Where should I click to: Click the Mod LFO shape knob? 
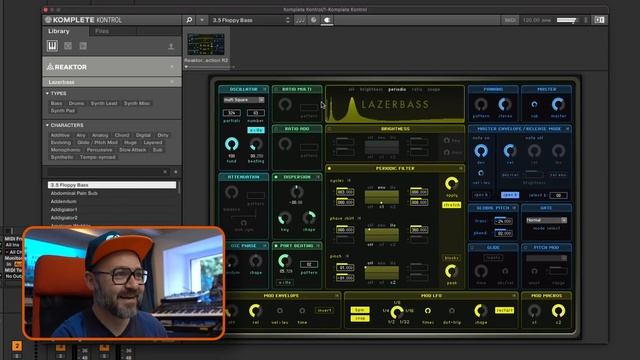[x=481, y=311]
